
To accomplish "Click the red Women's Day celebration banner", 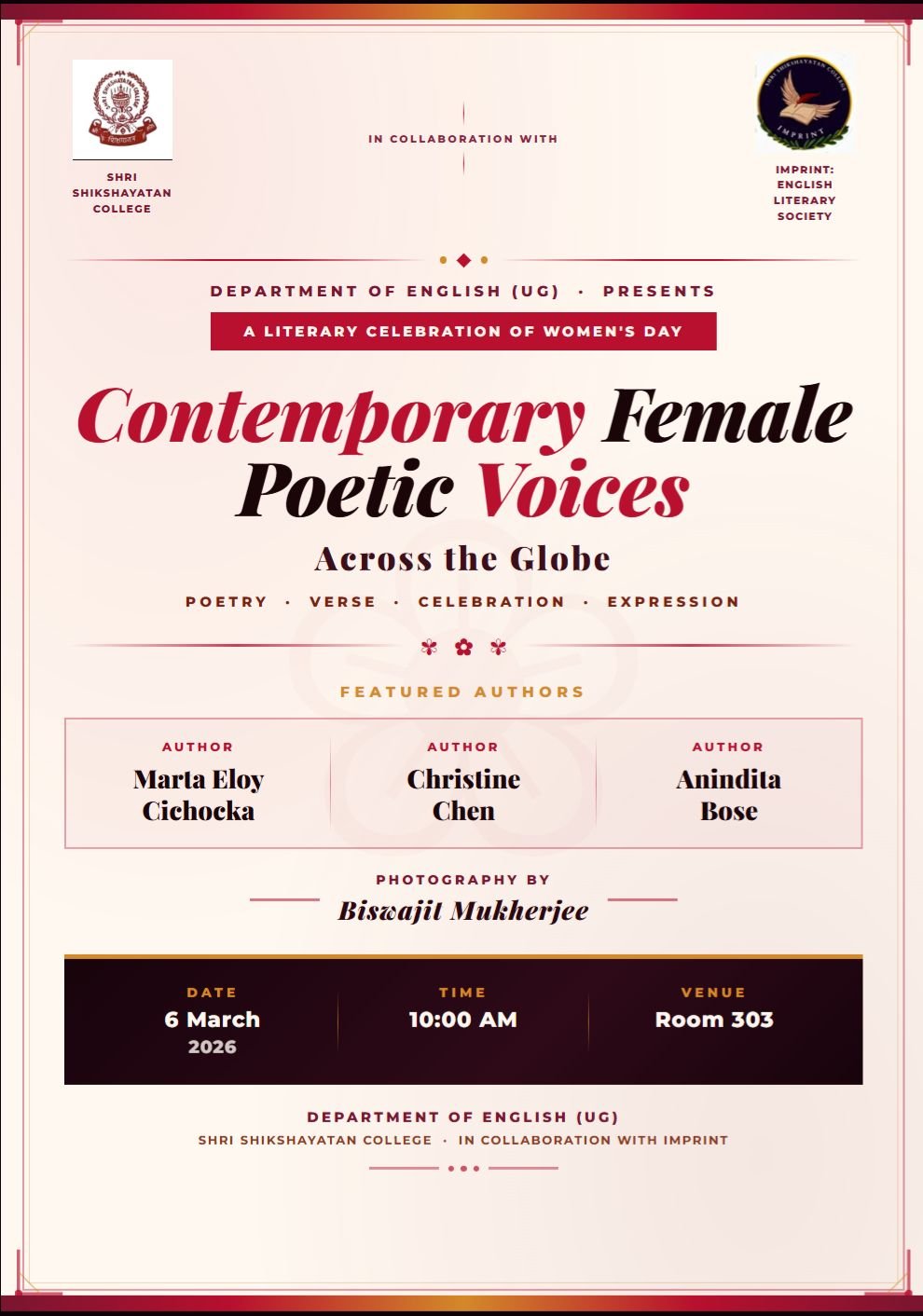I will tap(463, 332).
